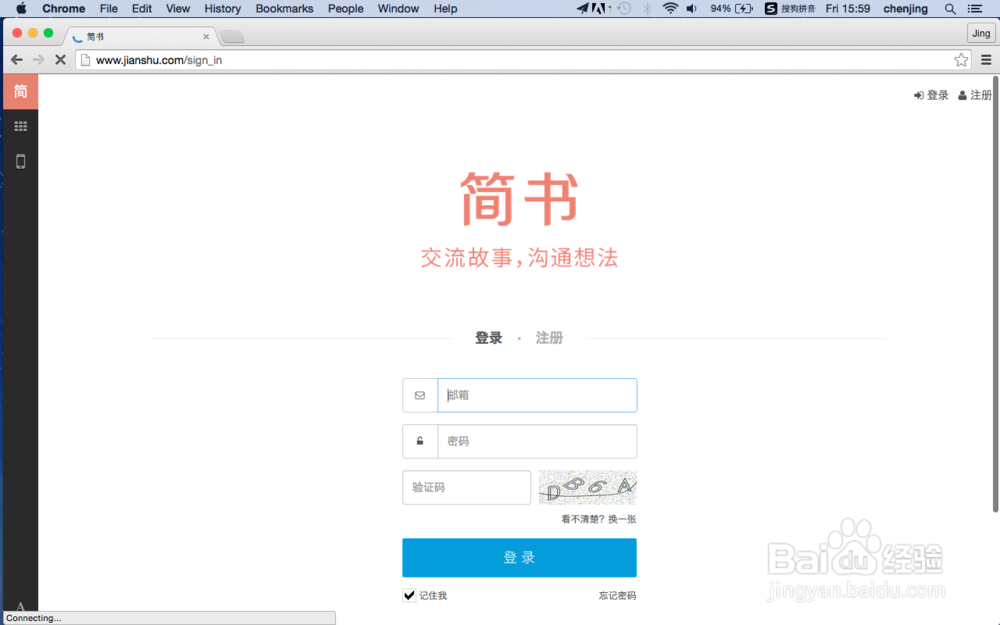Viewport: 1000px width, 625px height.
Task: Select the mobile phone icon in sidebar
Action: (20, 161)
